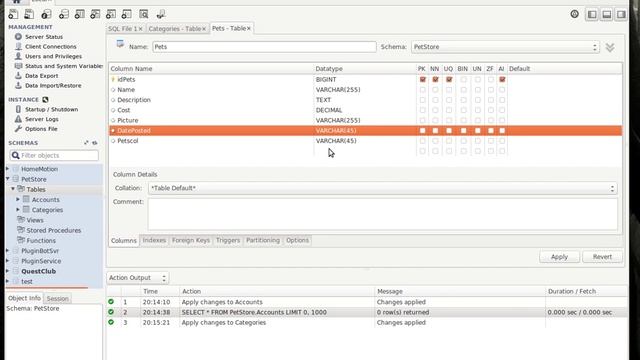The width and height of the screenshot is (640, 360).
Task: Open the Schema dropdown showing PetStore
Action: (505, 47)
